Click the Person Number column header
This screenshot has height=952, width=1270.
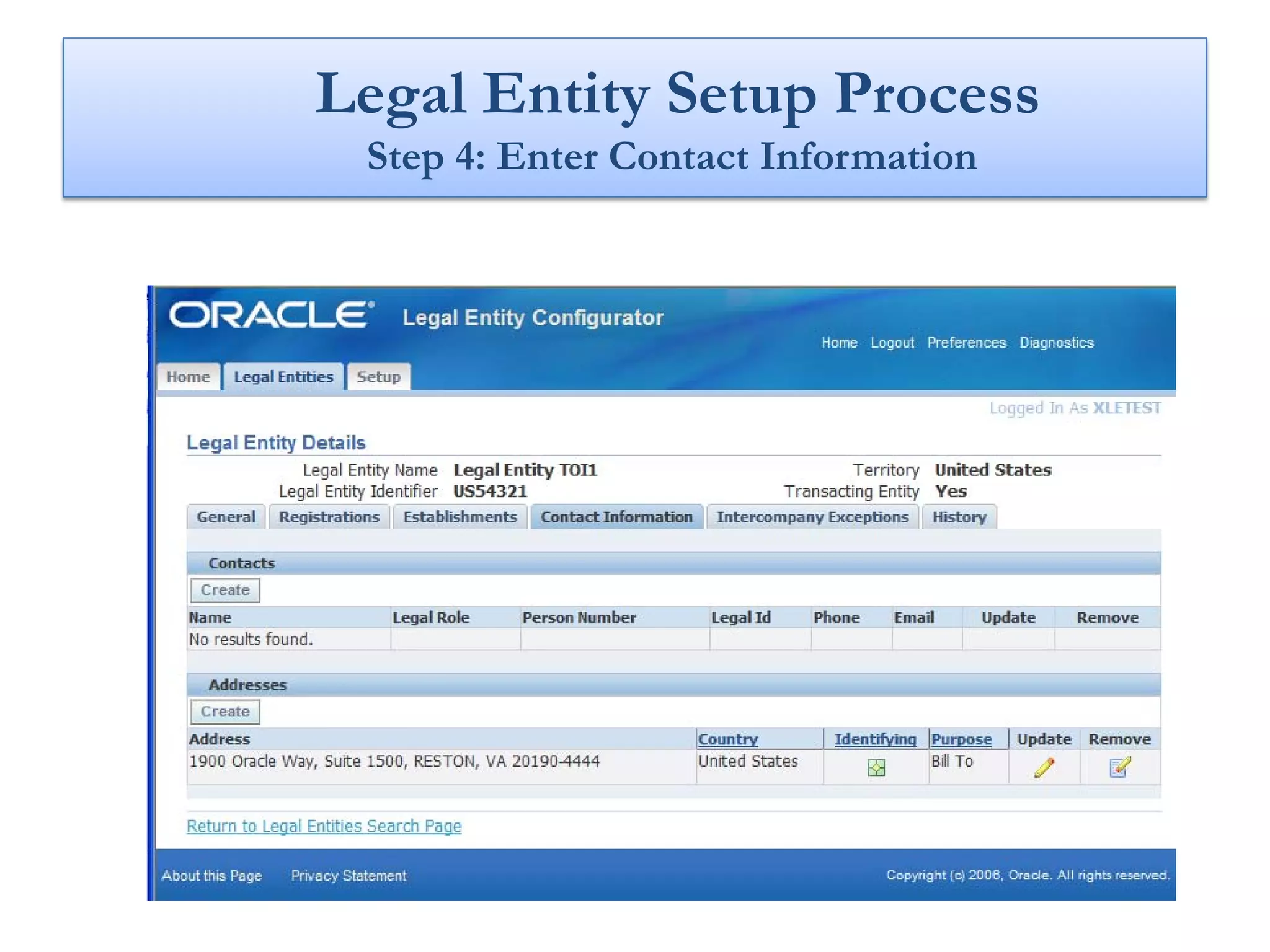pyautogui.click(x=579, y=617)
